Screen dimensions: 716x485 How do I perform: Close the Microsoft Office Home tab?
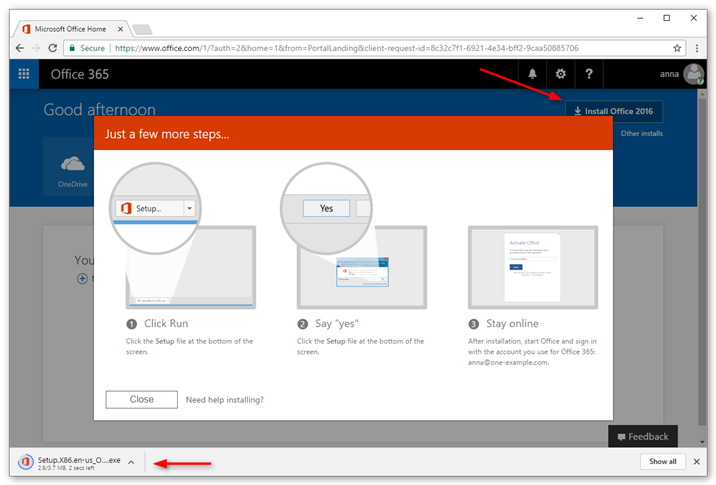120,29
